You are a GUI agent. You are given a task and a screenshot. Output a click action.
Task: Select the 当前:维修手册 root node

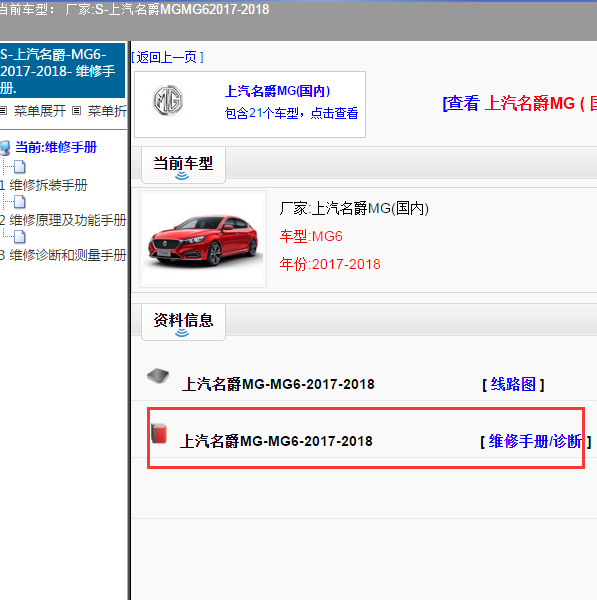tap(56, 147)
